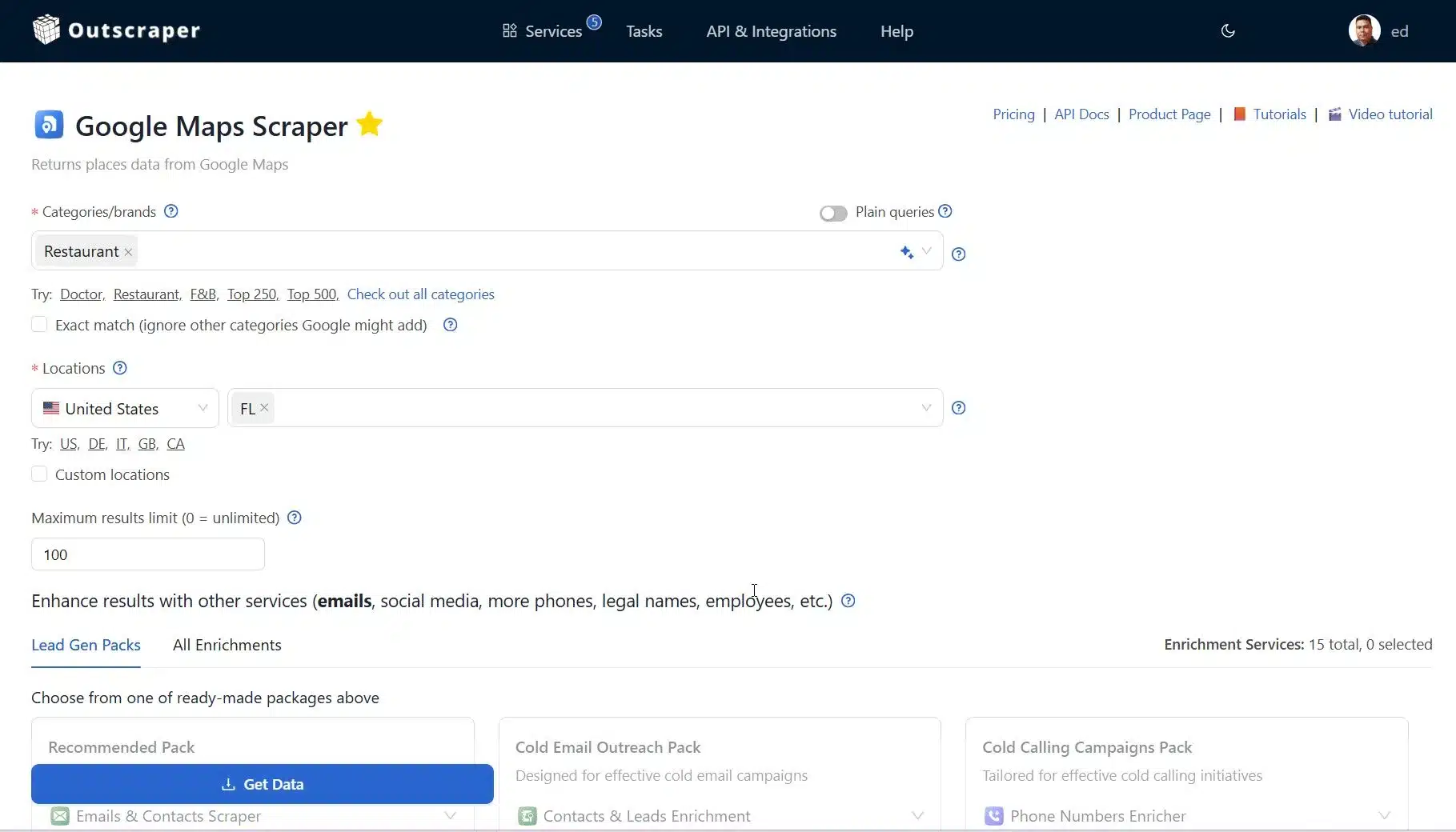Click help icon next to Categories/brands label
This screenshot has width=1456, height=832.
tap(170, 211)
